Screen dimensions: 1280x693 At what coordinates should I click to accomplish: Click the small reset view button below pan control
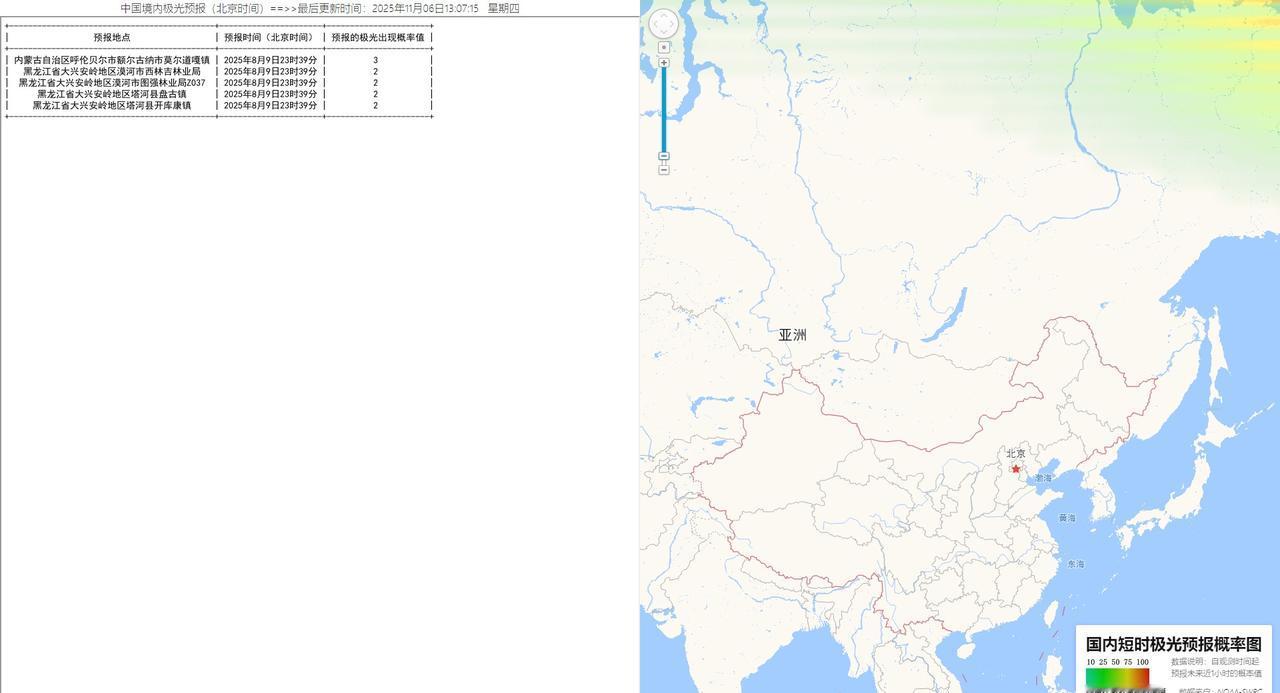tap(664, 47)
